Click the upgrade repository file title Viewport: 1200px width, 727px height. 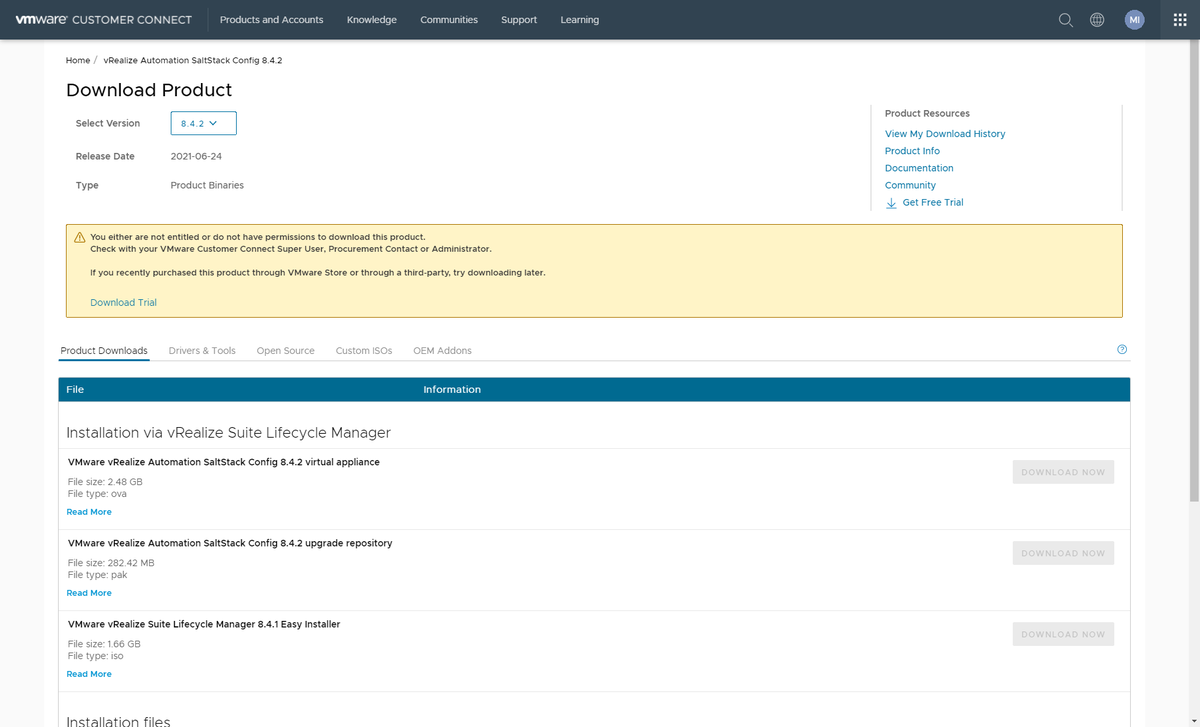(230, 543)
